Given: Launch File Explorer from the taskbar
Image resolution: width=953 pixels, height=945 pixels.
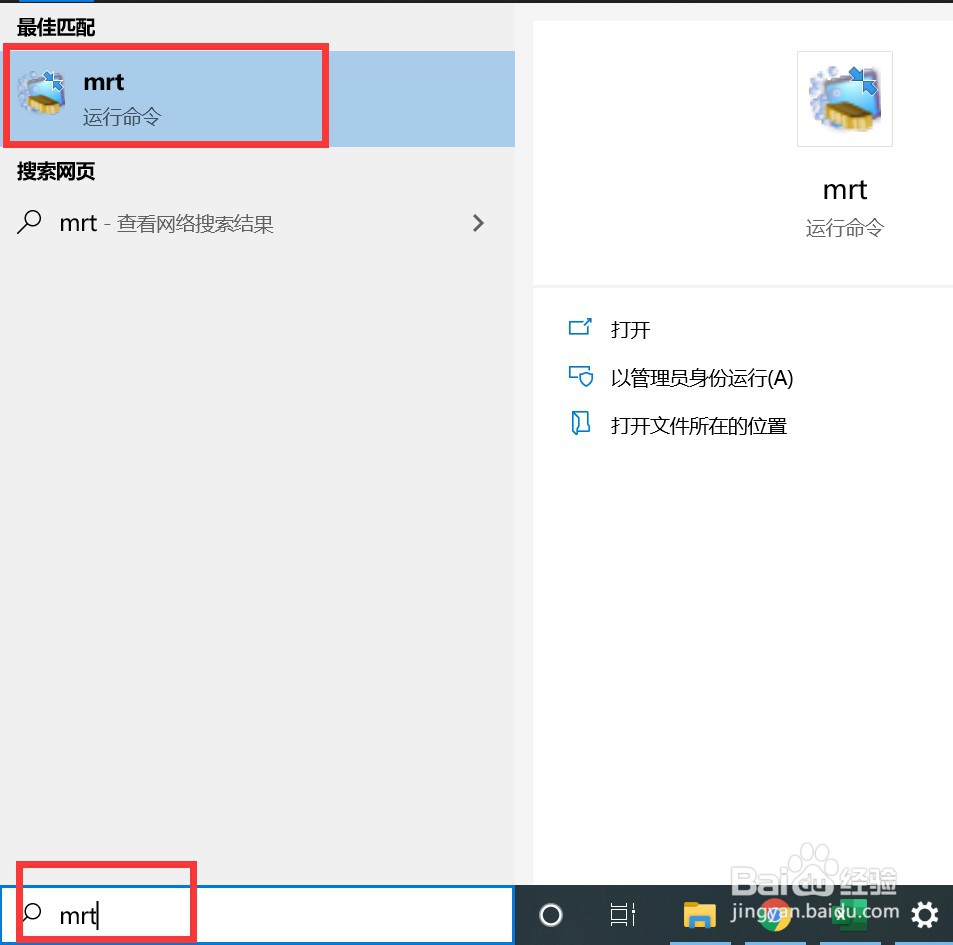Looking at the screenshot, I should point(698,914).
